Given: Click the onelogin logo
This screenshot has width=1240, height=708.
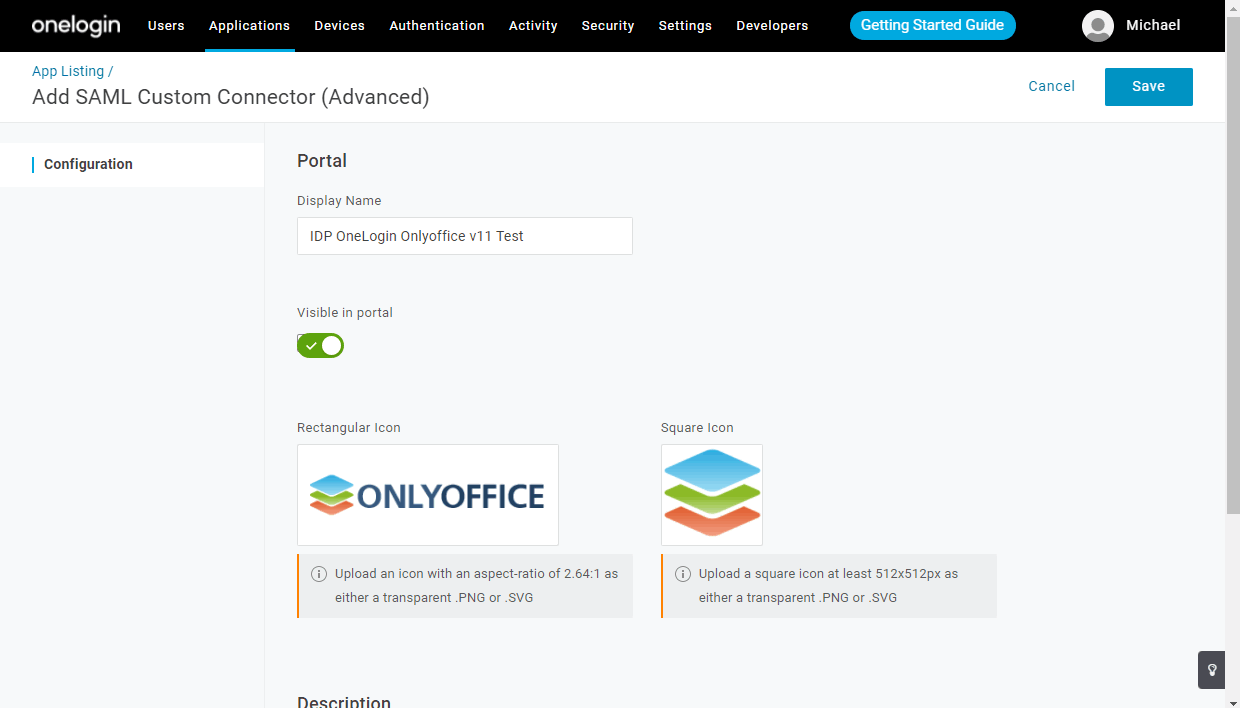Looking at the screenshot, I should (75, 25).
